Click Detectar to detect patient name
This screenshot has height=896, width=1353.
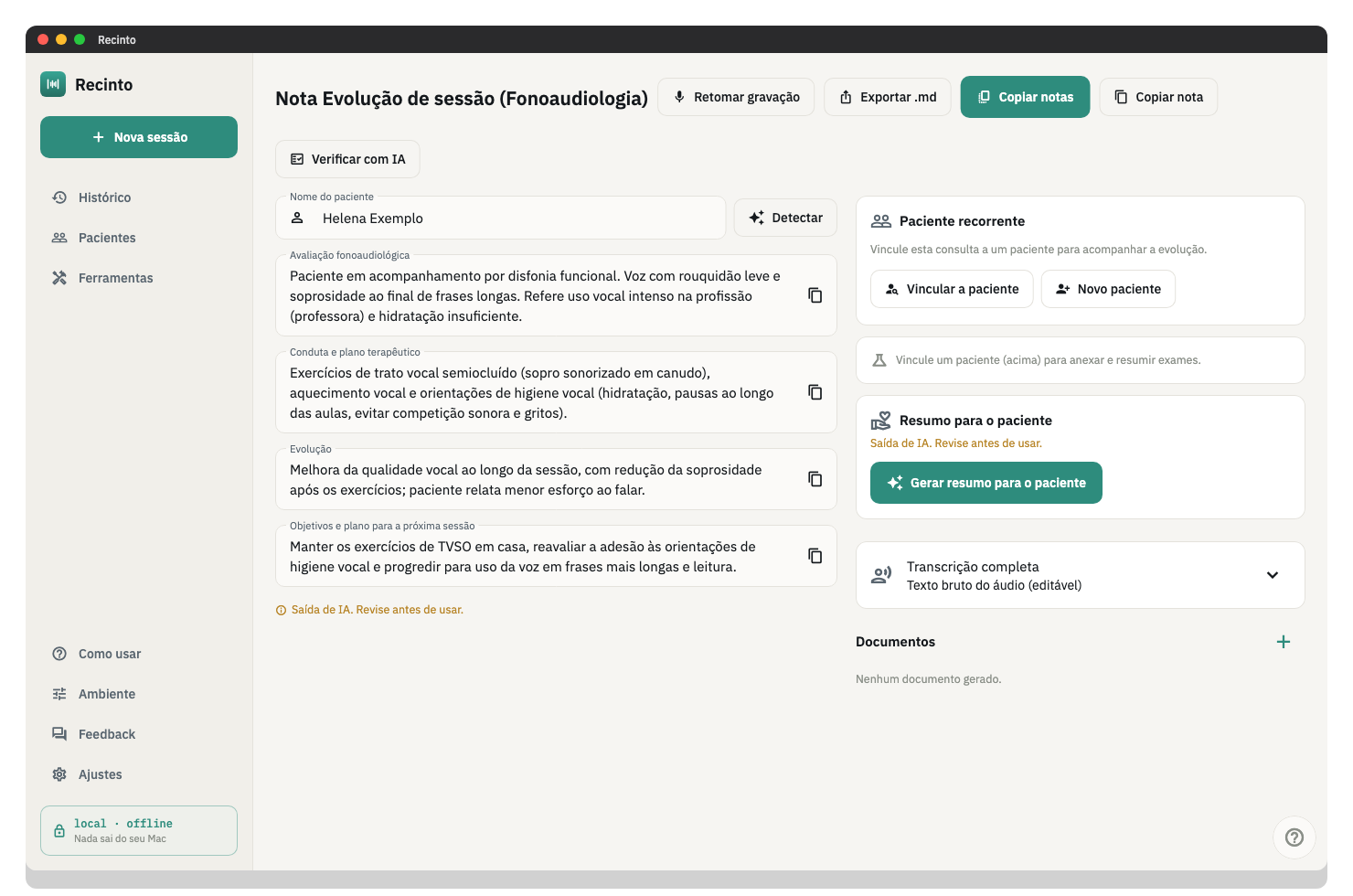pyautogui.click(x=785, y=218)
